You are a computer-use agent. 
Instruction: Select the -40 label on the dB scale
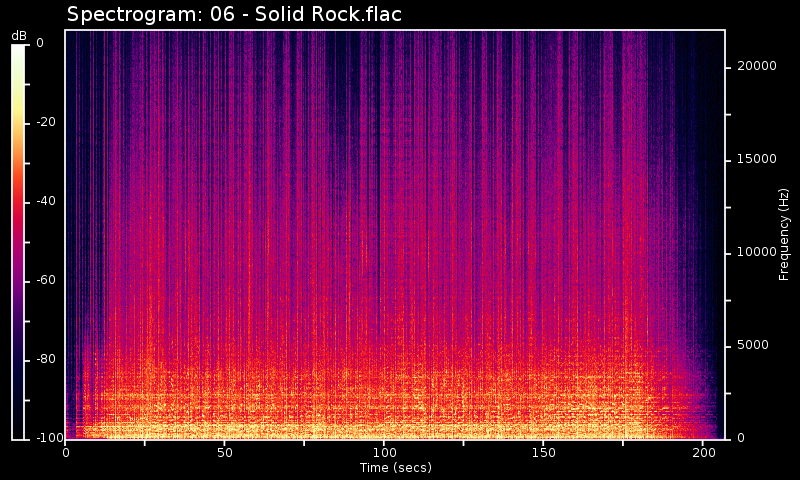[x=44, y=201]
